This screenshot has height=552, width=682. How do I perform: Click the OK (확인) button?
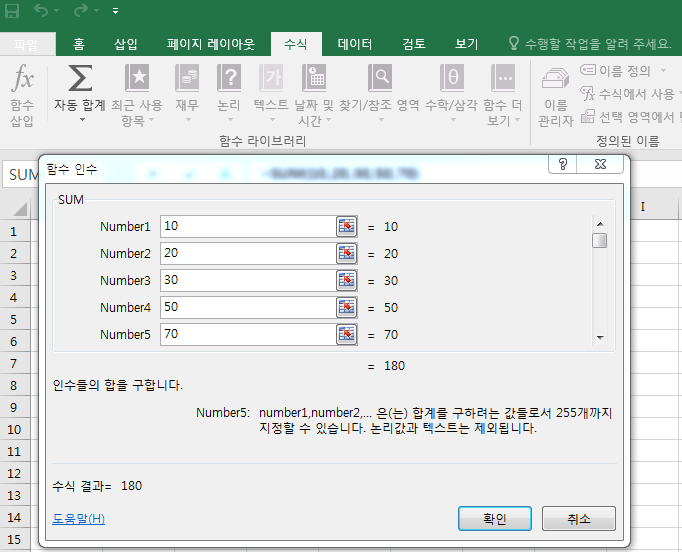click(x=495, y=519)
